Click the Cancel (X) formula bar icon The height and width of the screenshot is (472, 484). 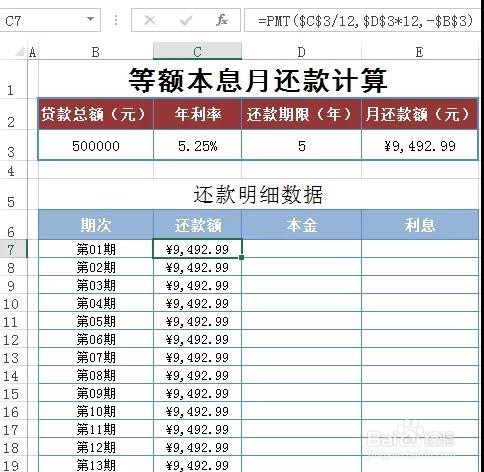click(150, 21)
